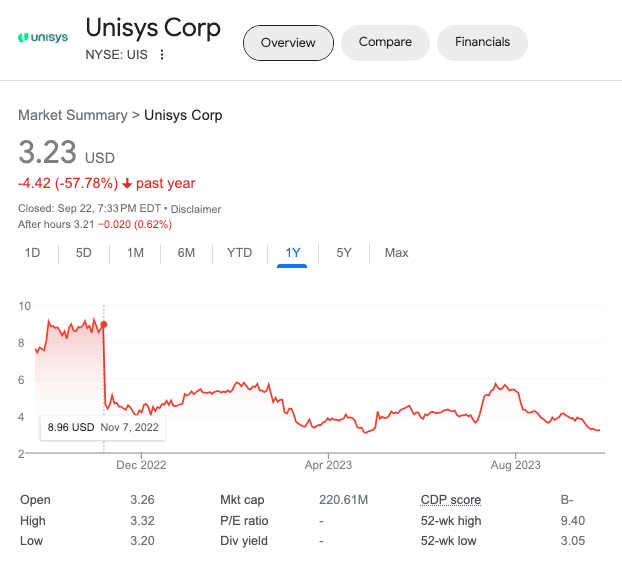Switch chart to 5Y range
This screenshot has height=561, width=622.
[344, 253]
